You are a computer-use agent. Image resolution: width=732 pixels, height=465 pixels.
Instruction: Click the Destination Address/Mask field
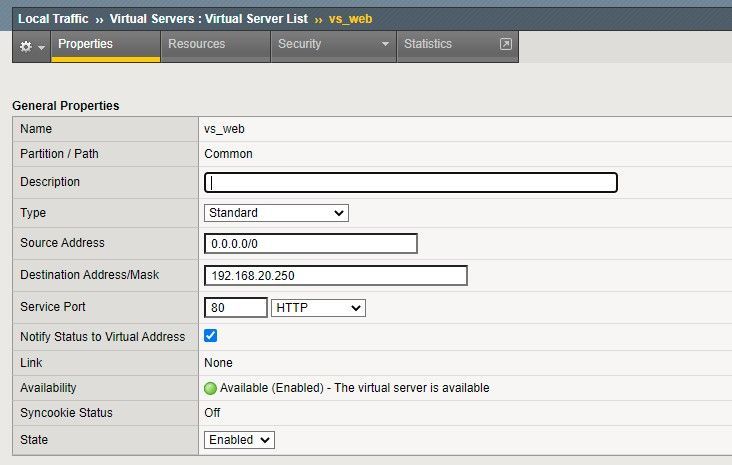pyautogui.click(x=336, y=275)
